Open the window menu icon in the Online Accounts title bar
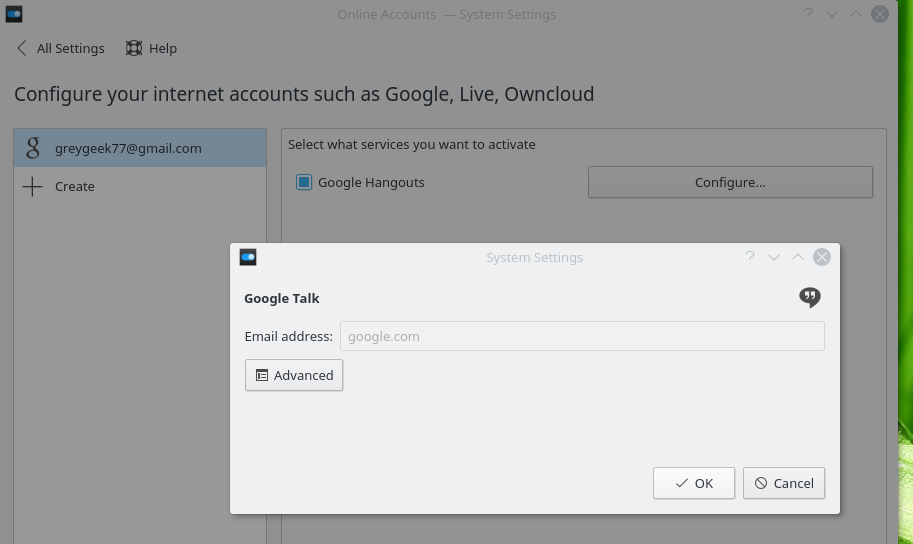This screenshot has height=544, width=913. [14, 14]
